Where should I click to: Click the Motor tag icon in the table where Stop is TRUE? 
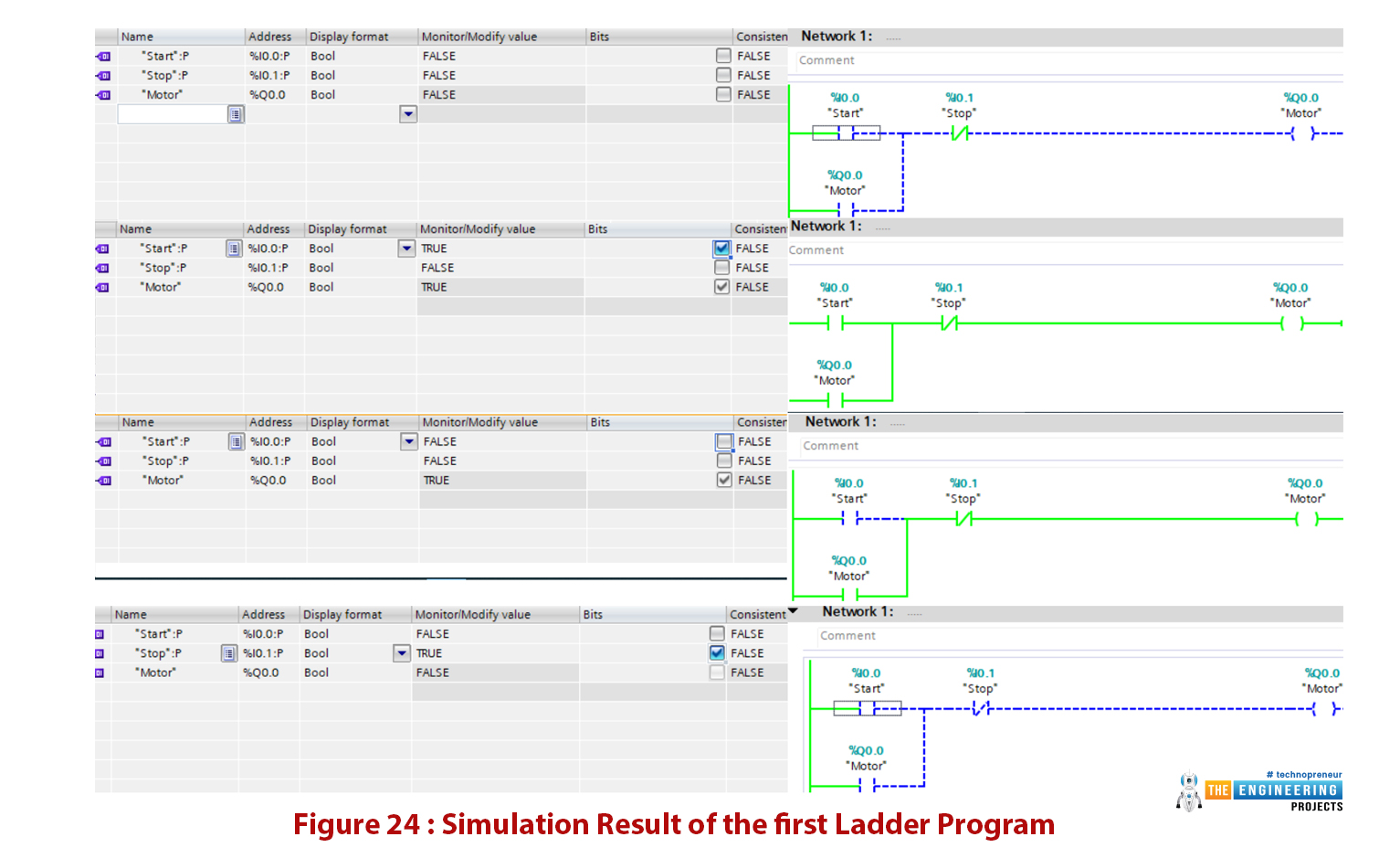100,673
